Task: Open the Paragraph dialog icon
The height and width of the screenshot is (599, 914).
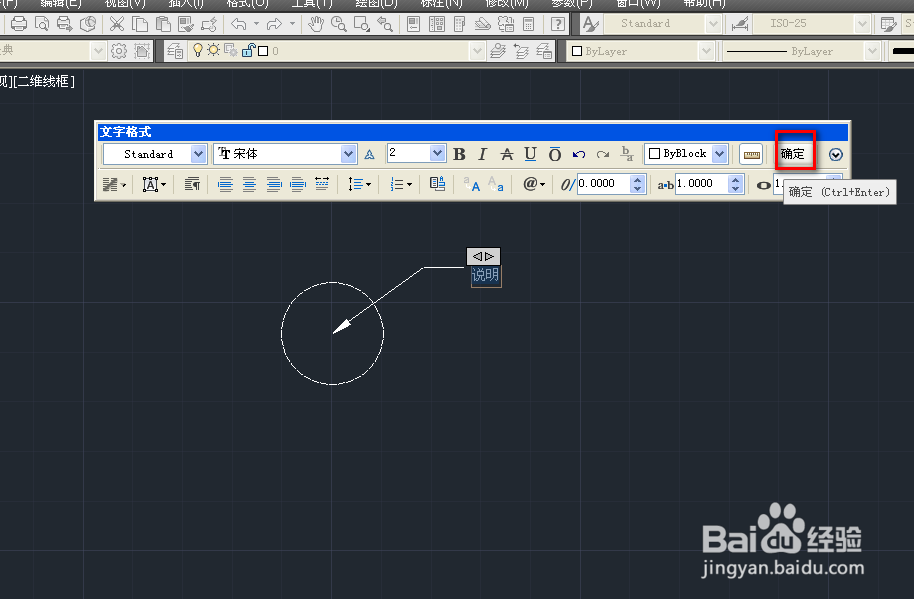Action: 192,185
